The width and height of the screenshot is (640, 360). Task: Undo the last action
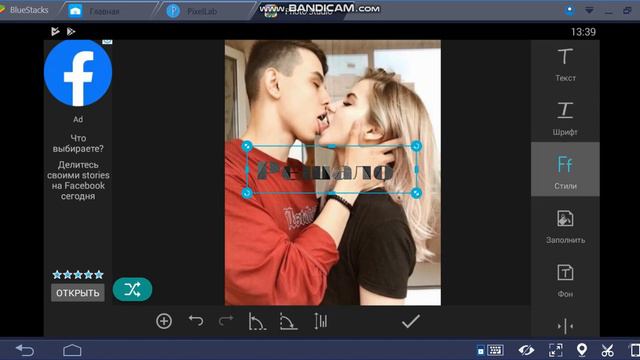click(196, 321)
